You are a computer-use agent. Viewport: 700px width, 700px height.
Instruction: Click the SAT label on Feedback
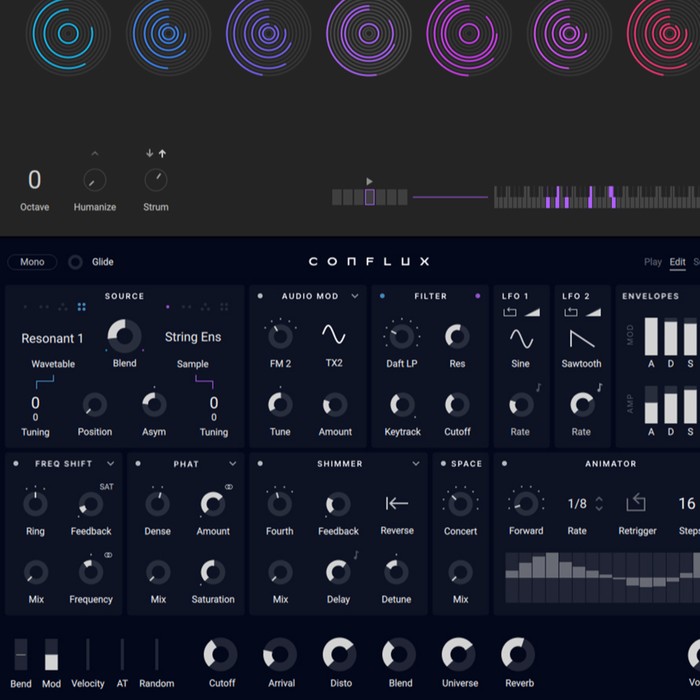[x=106, y=487]
